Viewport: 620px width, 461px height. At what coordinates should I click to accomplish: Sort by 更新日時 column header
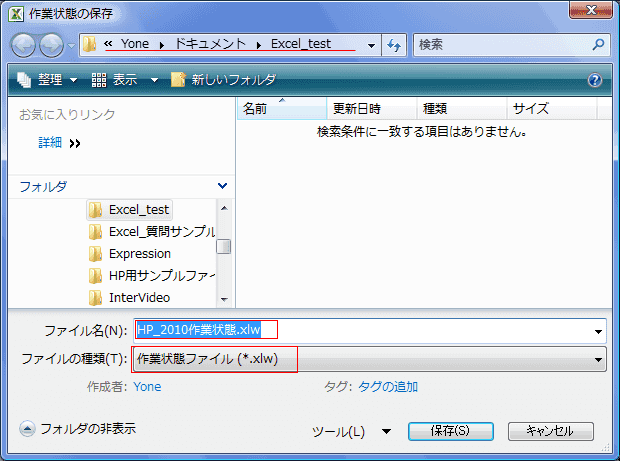pyautogui.click(x=372, y=108)
